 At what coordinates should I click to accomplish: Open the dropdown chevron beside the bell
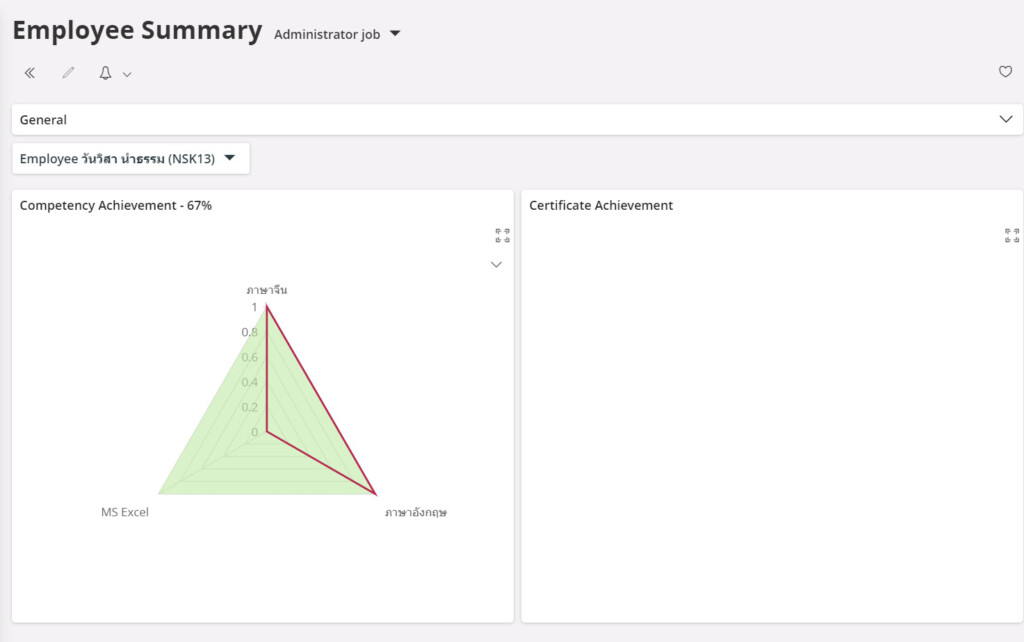point(127,74)
